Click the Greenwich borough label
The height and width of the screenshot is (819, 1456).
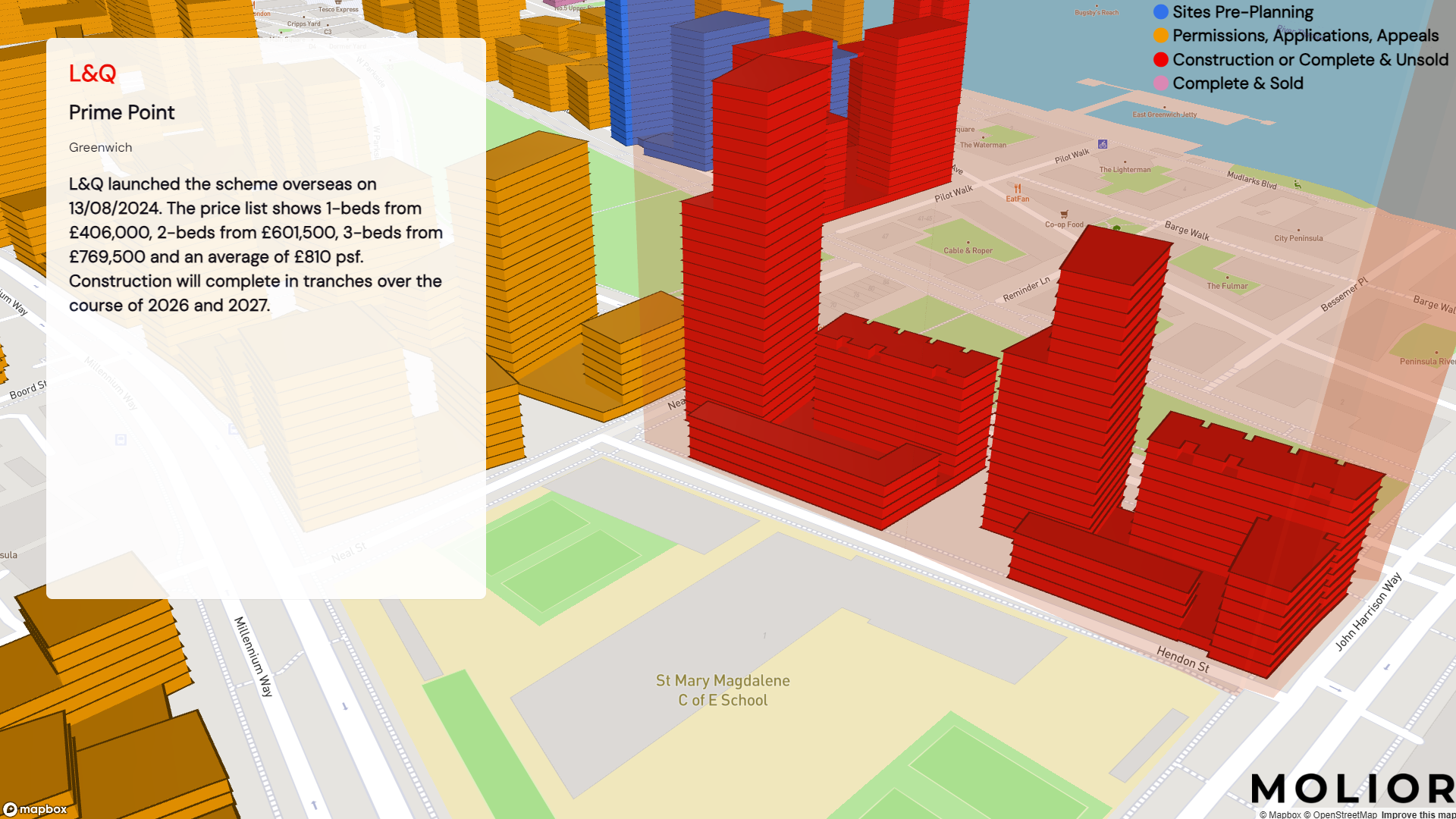(x=100, y=147)
